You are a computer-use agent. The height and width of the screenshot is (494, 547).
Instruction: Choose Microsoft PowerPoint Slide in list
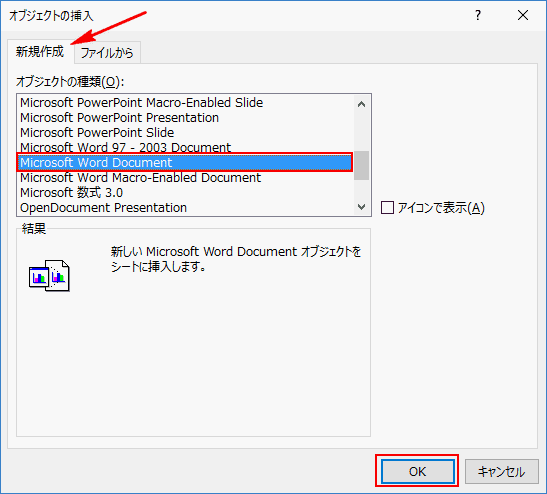pyautogui.click(x=97, y=133)
